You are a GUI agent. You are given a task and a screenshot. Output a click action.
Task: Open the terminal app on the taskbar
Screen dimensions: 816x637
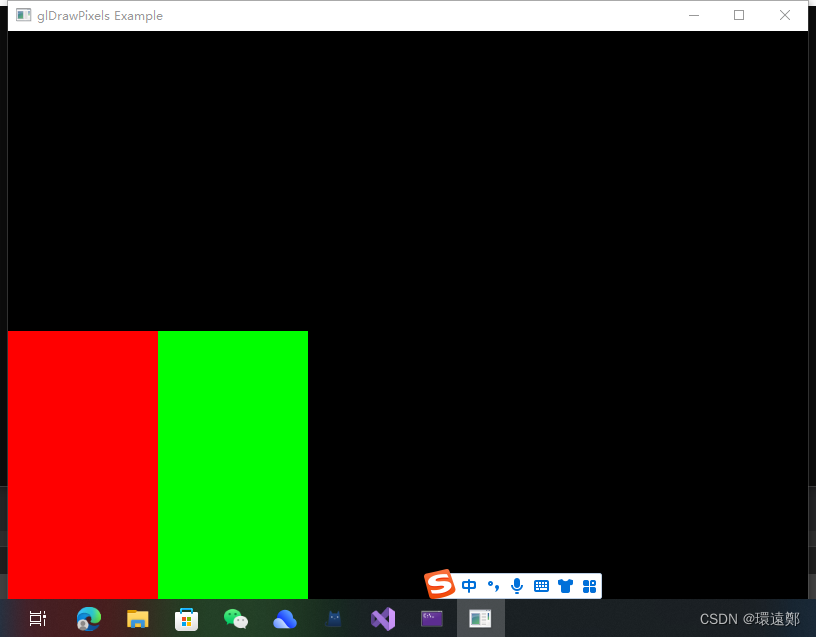coord(432,618)
